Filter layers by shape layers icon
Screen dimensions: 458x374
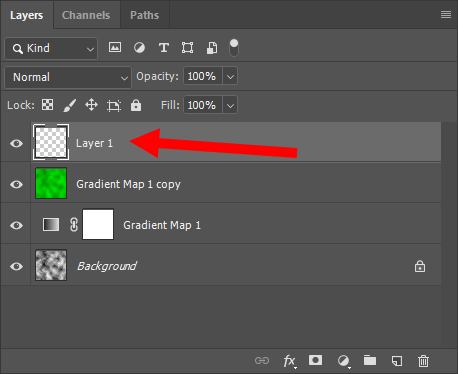187,48
